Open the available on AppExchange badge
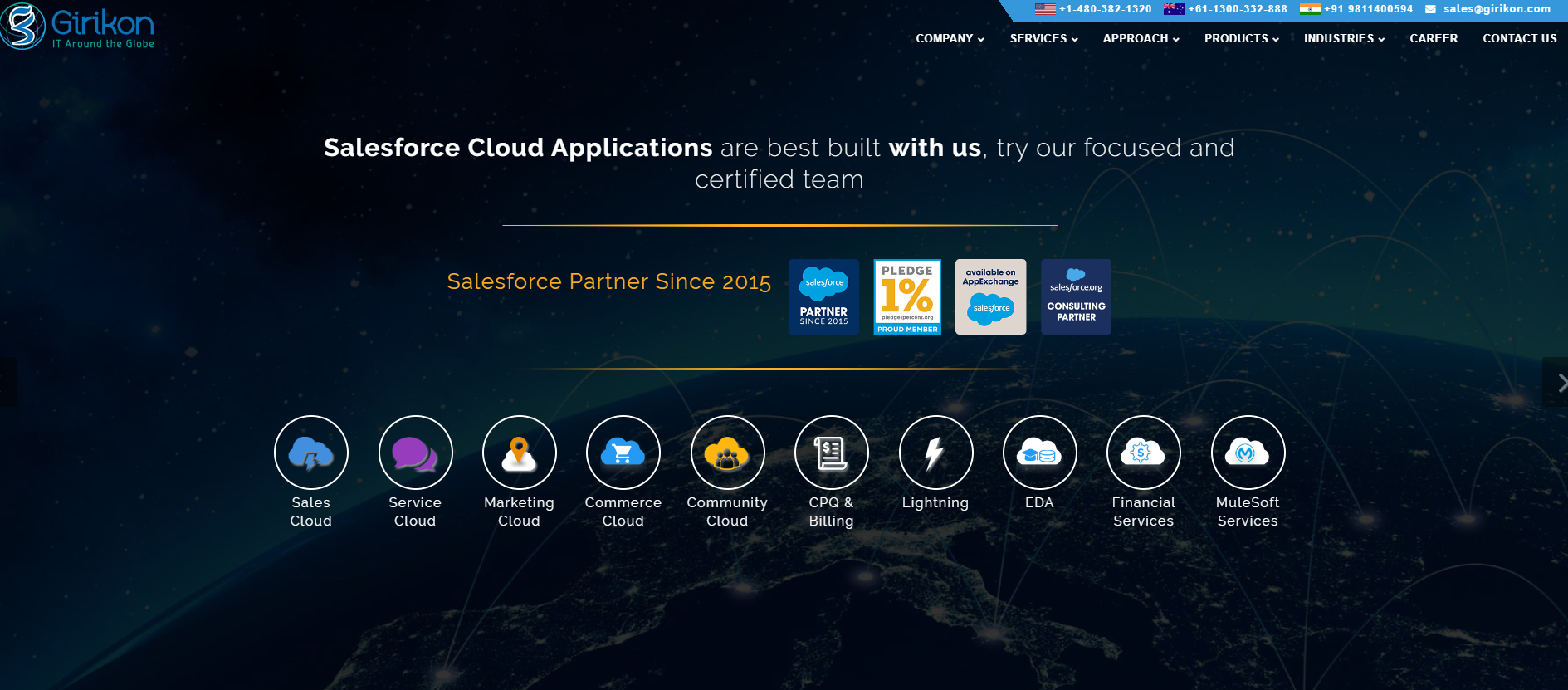The image size is (1568, 690). coord(991,297)
